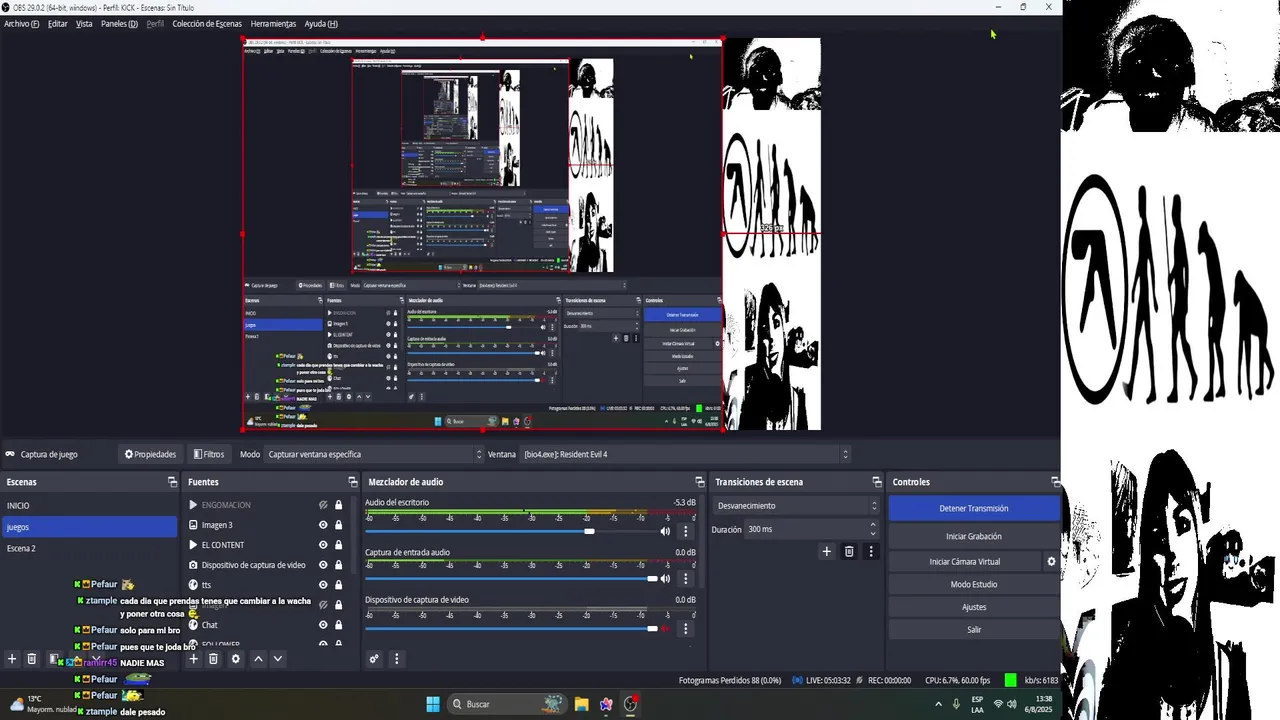Unlock the tts source
This screenshot has height=720, width=1280.
339,585
